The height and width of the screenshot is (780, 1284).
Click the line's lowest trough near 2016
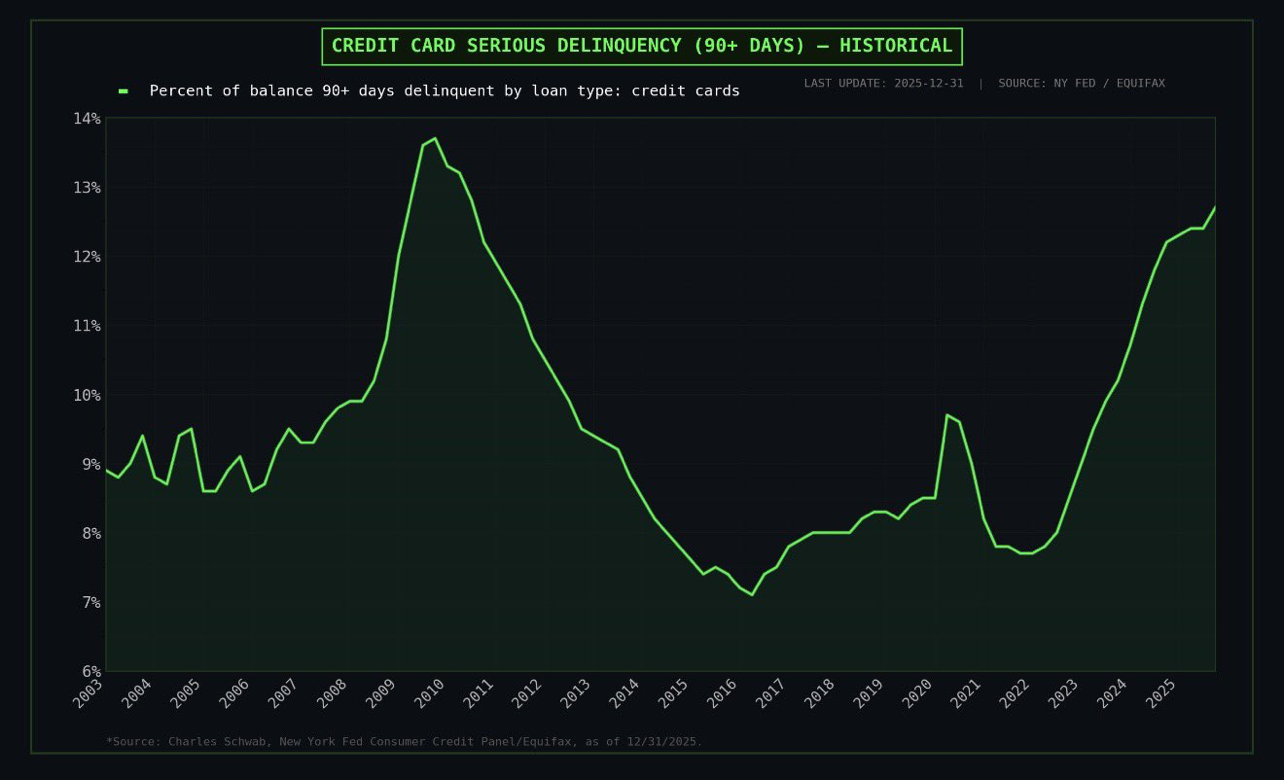coord(752,595)
